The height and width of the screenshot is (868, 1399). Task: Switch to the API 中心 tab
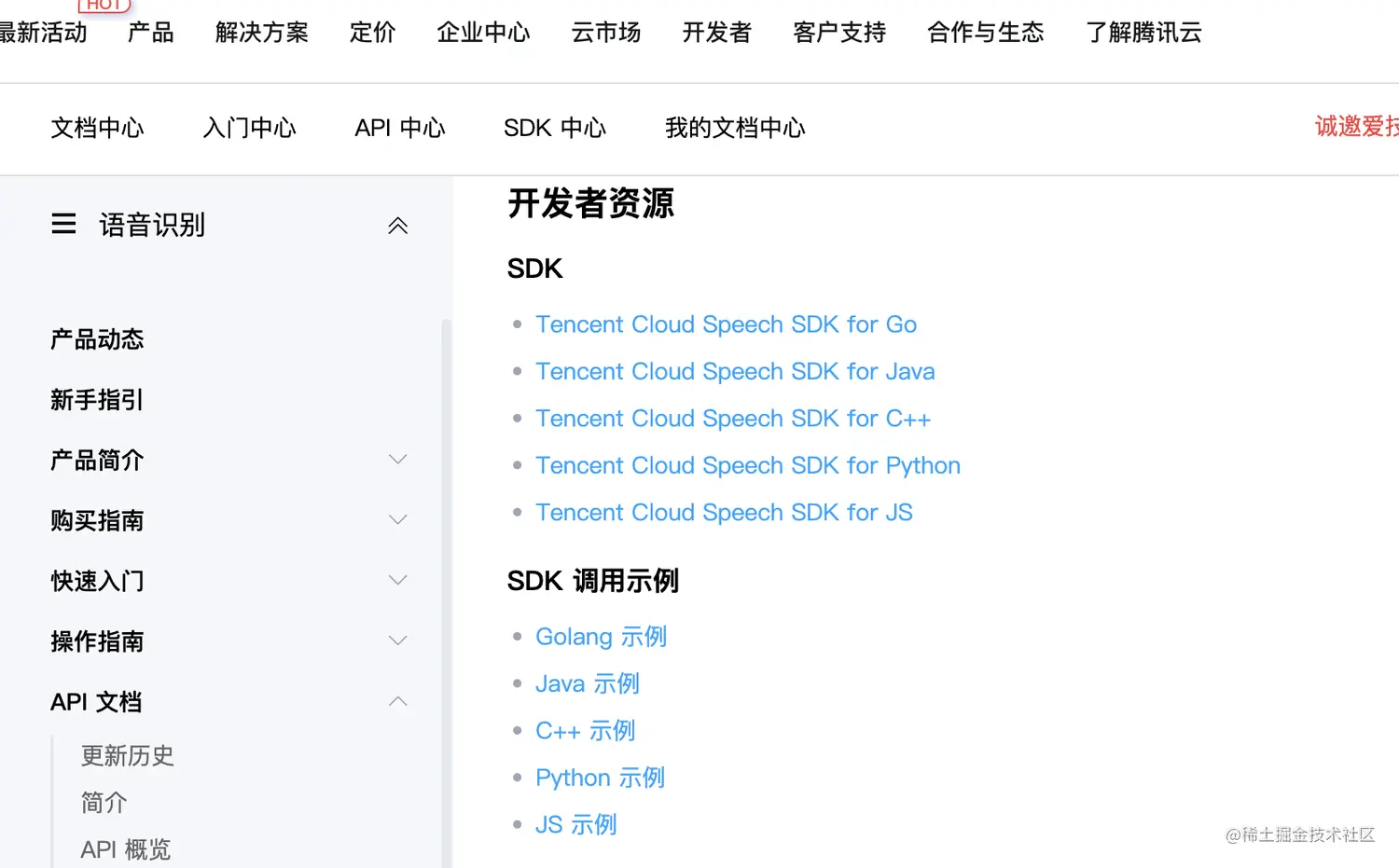[x=400, y=128]
